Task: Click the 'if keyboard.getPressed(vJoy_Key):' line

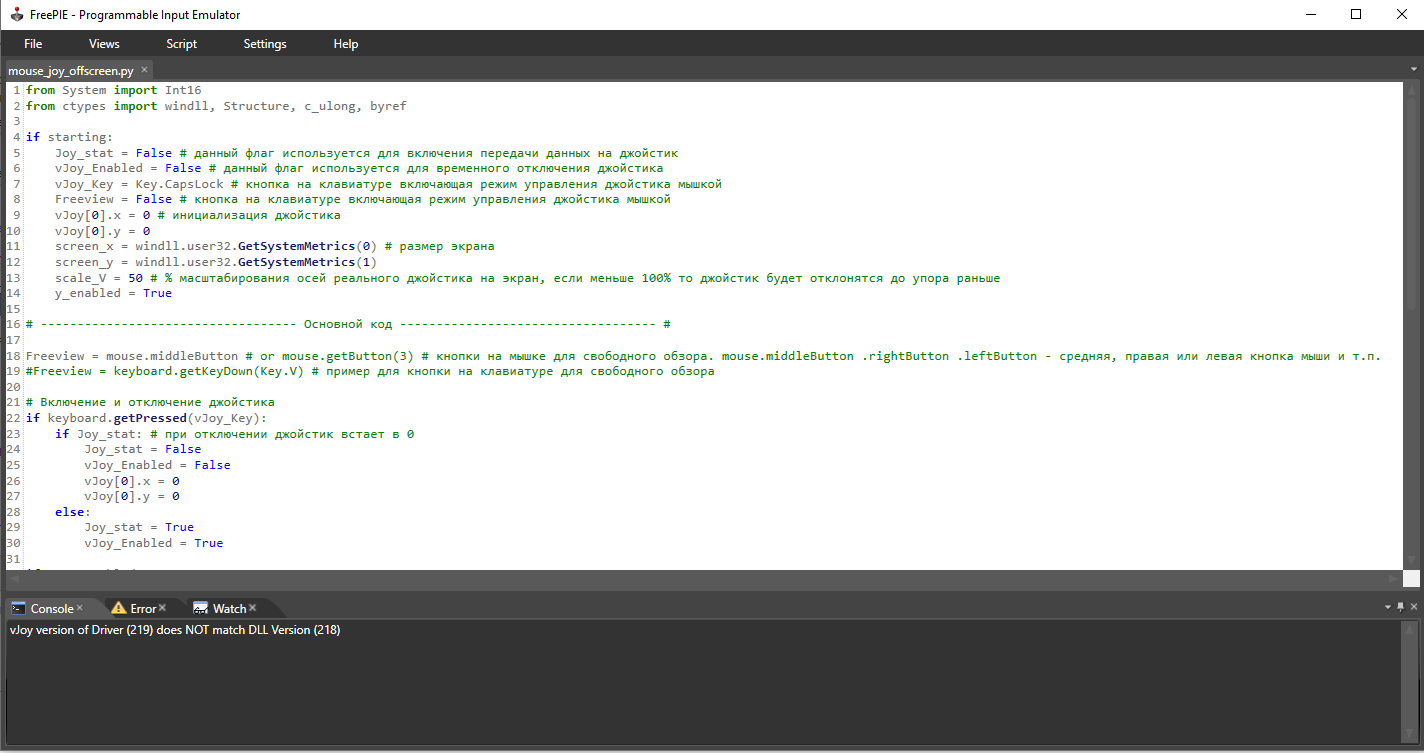Action: [x=147, y=418]
